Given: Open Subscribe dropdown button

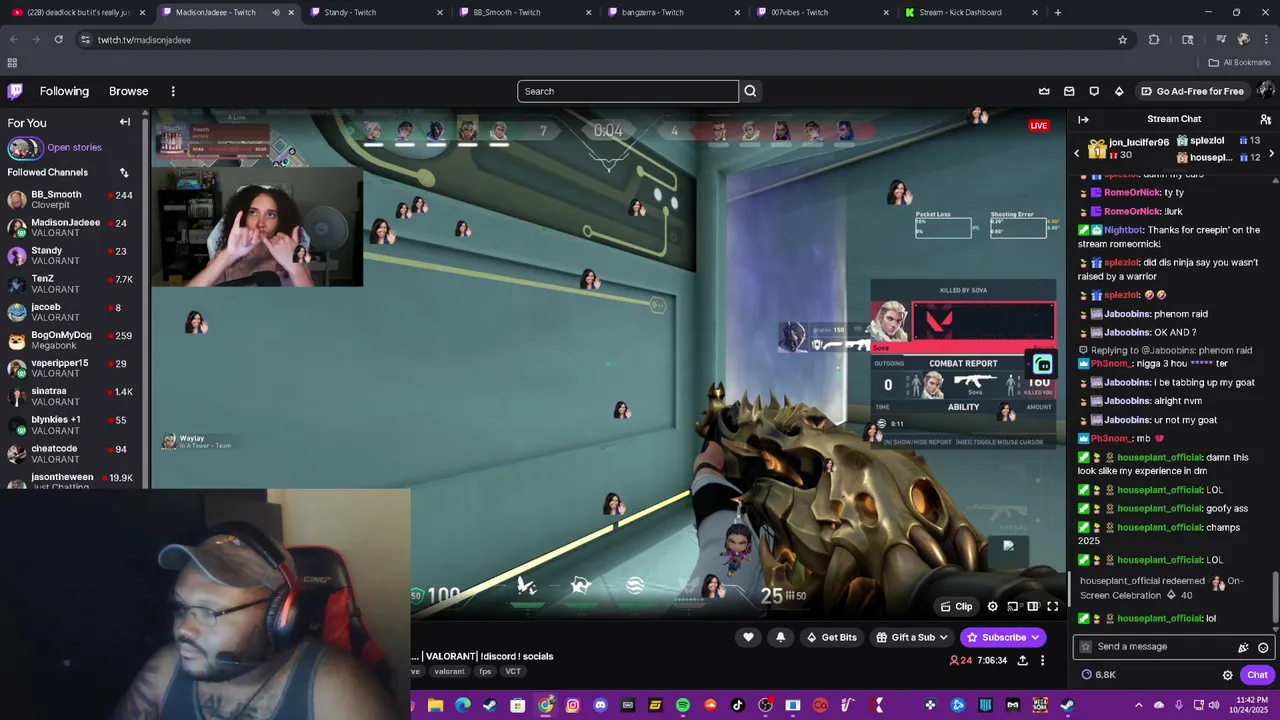Looking at the screenshot, I should (x=1003, y=637).
